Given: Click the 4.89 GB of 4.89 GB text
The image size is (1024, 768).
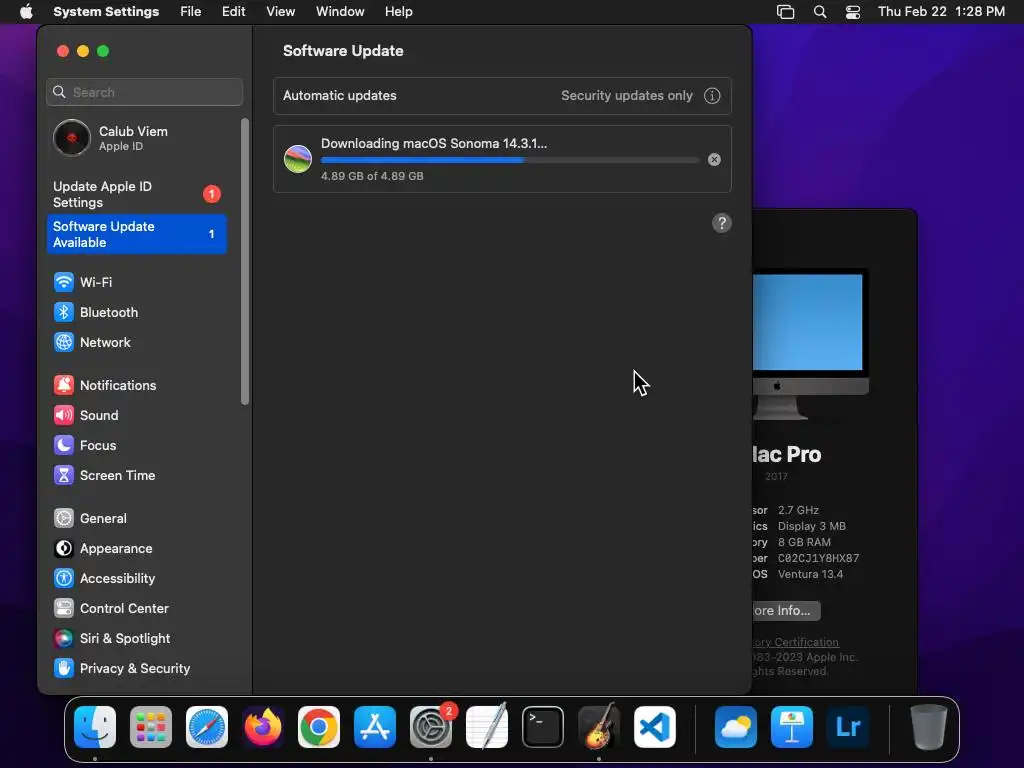Looking at the screenshot, I should coord(372,176).
